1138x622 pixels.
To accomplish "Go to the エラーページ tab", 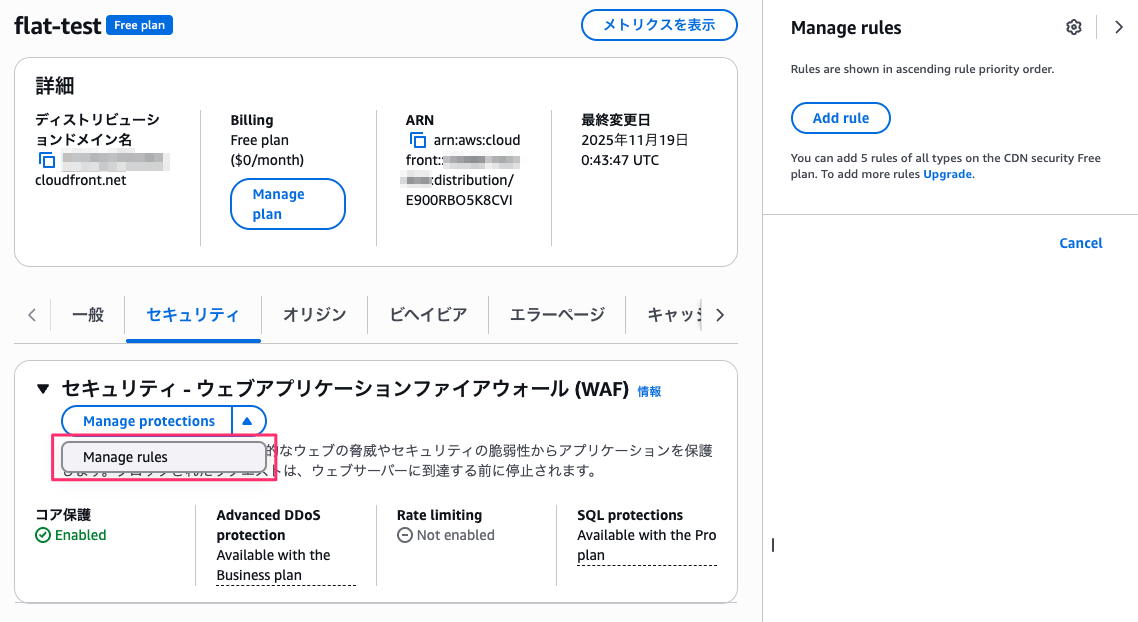I will (557, 315).
